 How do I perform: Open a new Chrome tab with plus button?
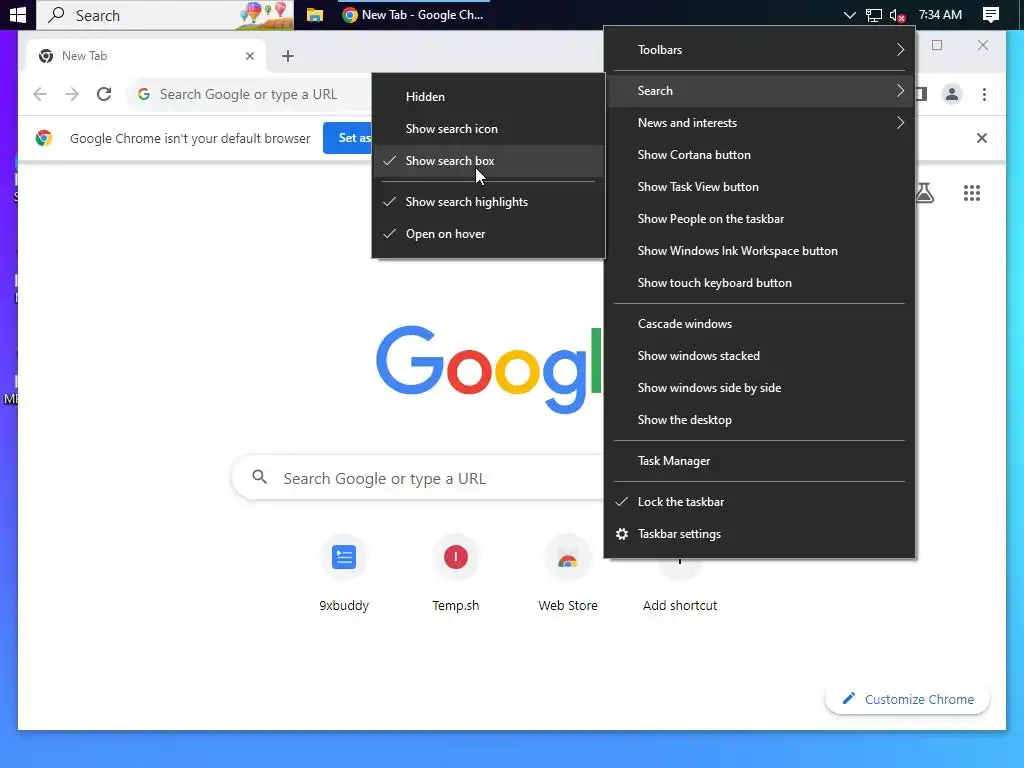pos(287,56)
